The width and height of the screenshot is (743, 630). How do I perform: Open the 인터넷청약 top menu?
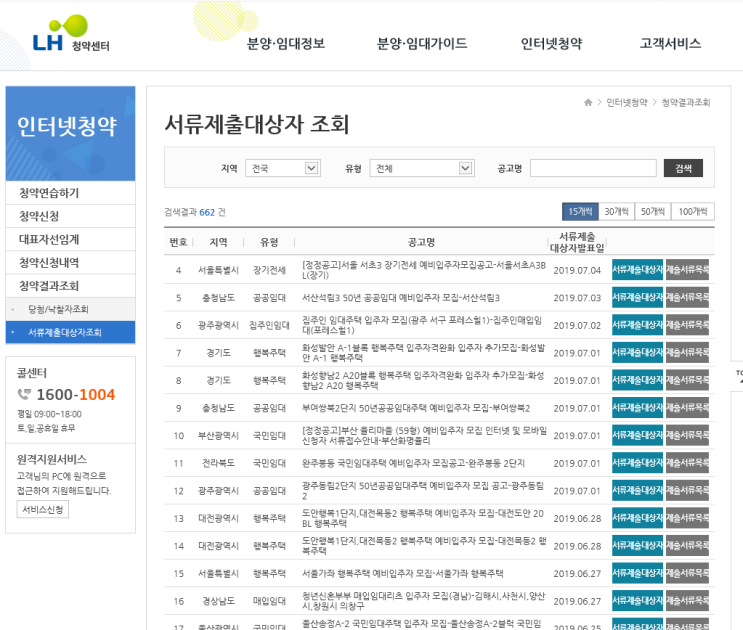(552, 44)
